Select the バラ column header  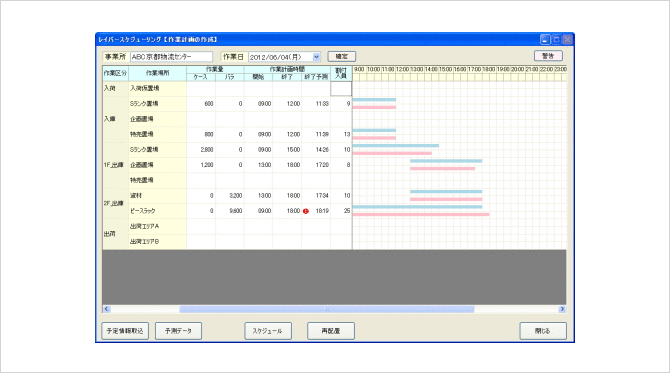229,77
